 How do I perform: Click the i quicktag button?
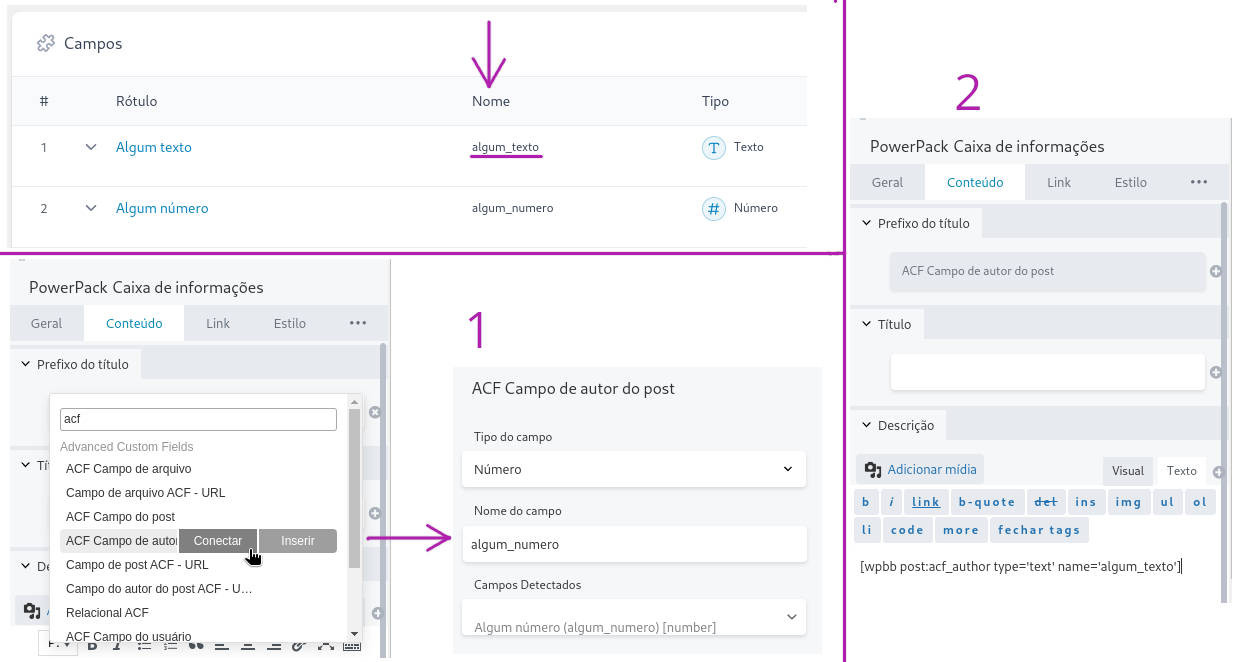pos(892,502)
